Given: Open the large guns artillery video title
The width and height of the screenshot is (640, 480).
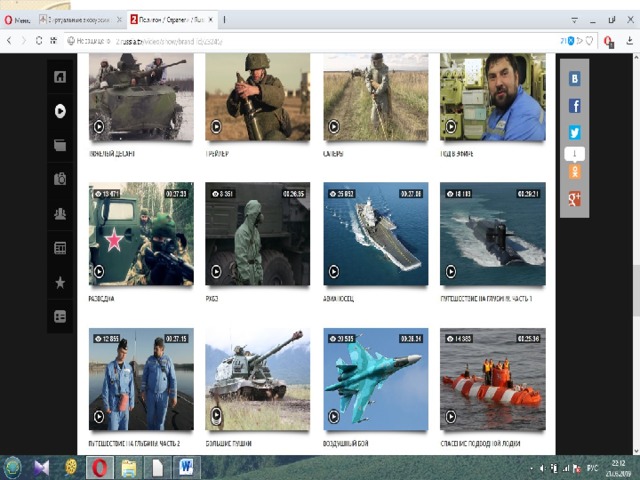Looking at the screenshot, I should (229, 443).
